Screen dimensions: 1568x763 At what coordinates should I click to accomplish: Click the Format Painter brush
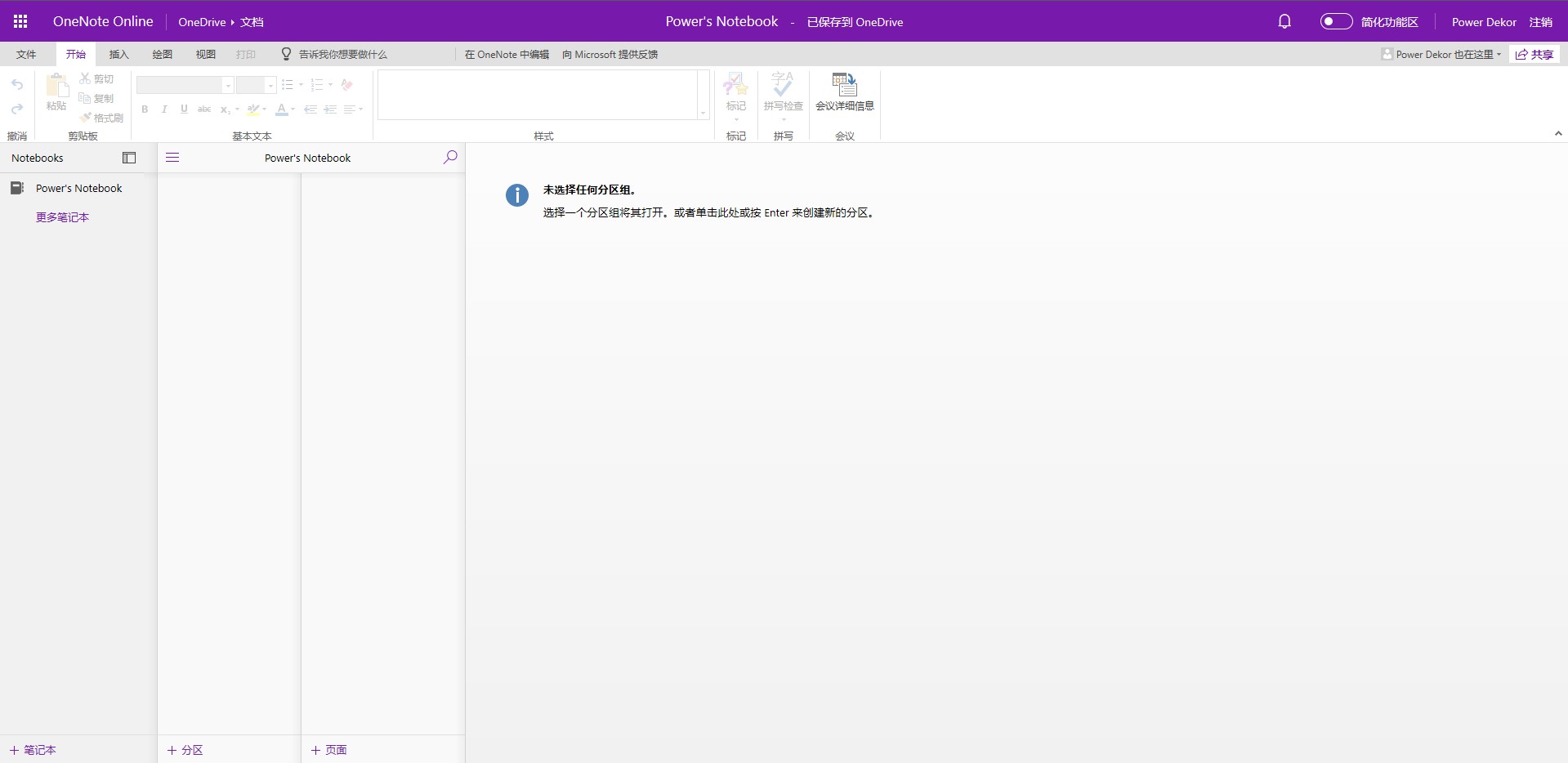coord(101,118)
